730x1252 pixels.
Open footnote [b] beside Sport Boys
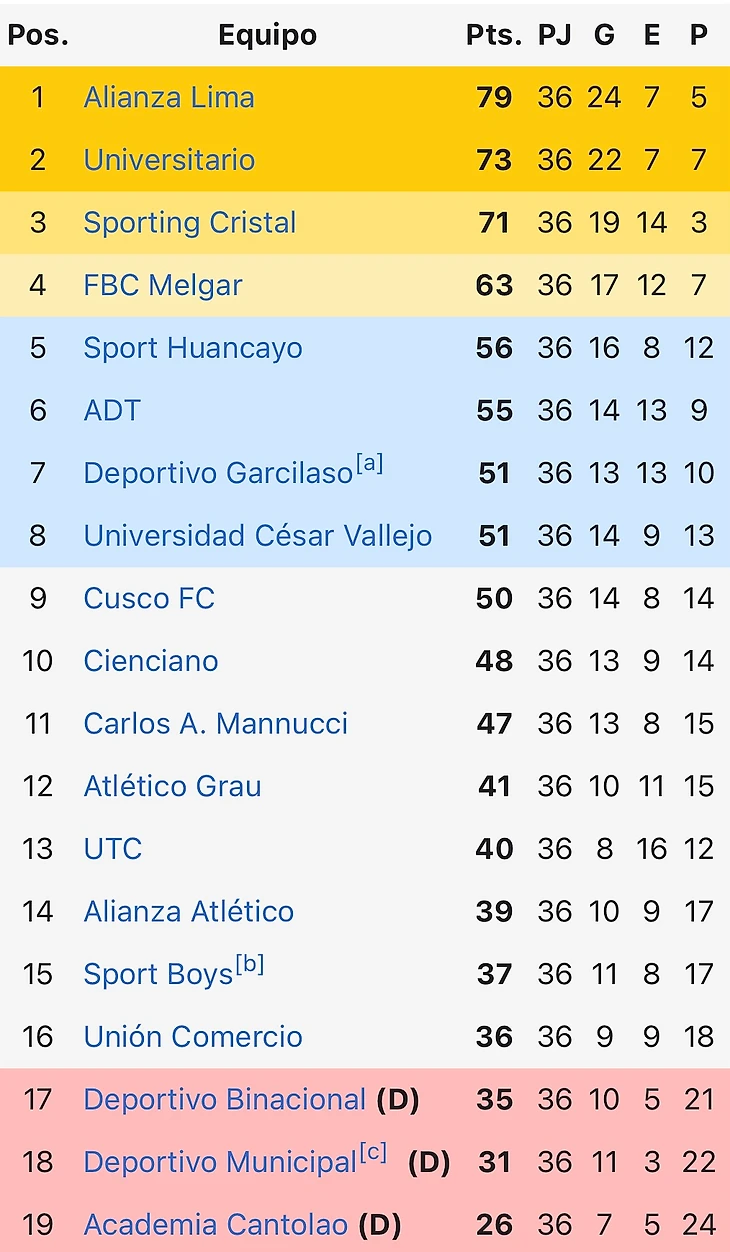[x=249, y=966]
